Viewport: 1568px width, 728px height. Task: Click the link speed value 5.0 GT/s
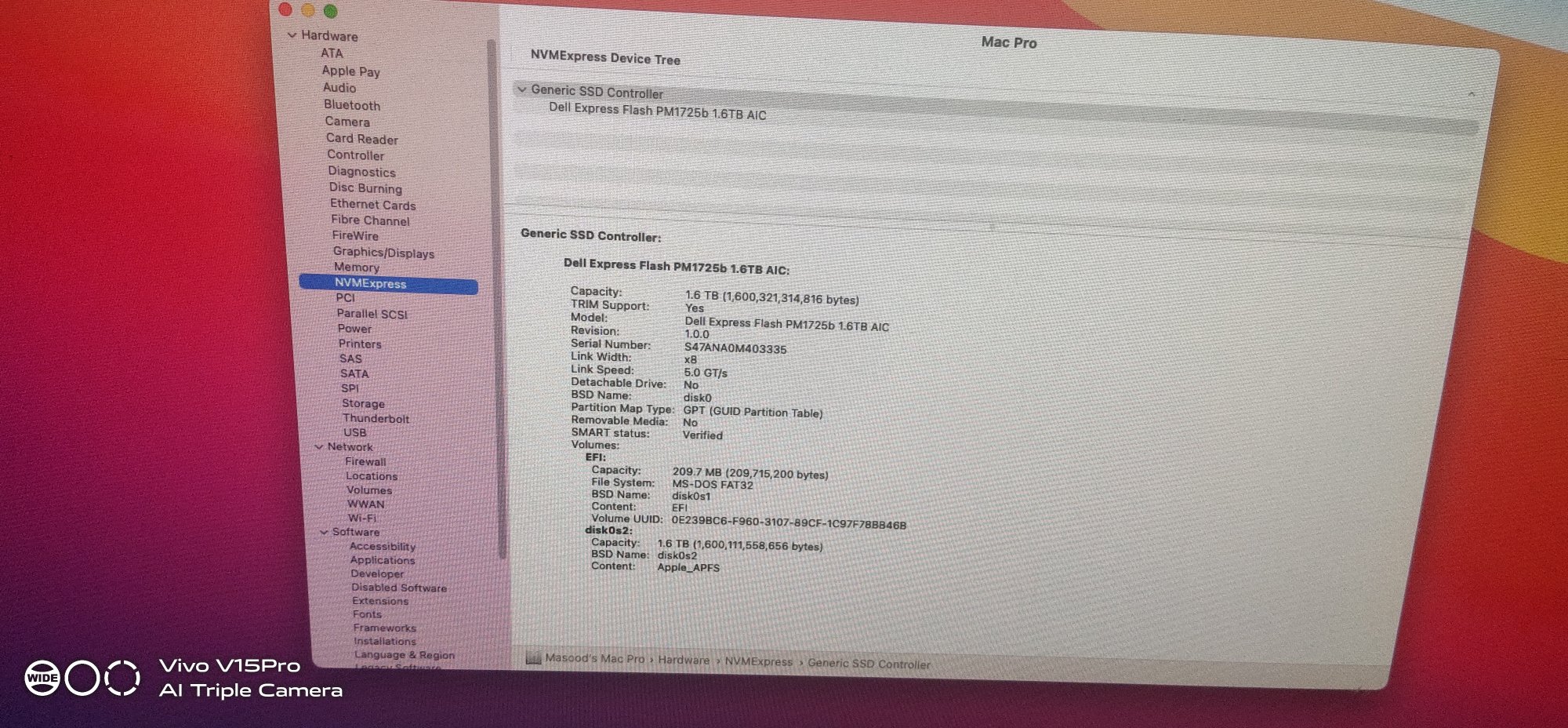click(706, 373)
